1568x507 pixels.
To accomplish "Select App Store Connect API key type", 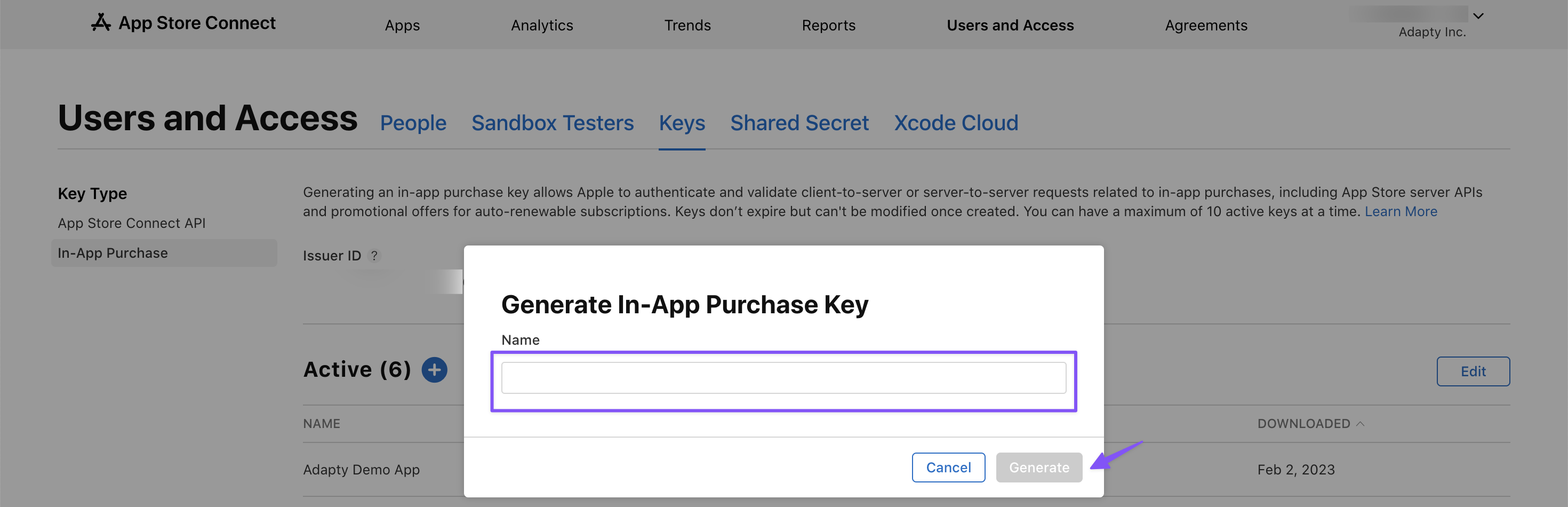I will tap(132, 223).
